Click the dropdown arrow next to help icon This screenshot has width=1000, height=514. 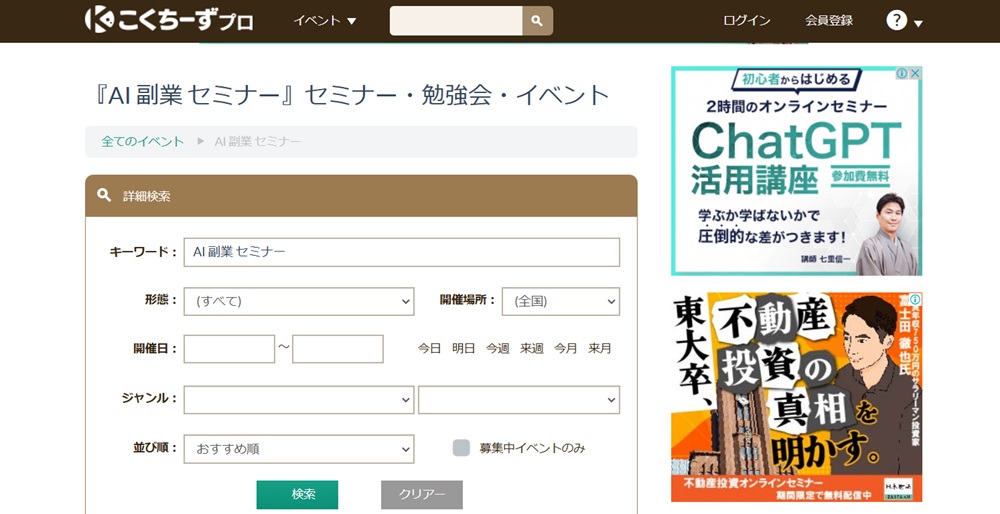click(918, 24)
